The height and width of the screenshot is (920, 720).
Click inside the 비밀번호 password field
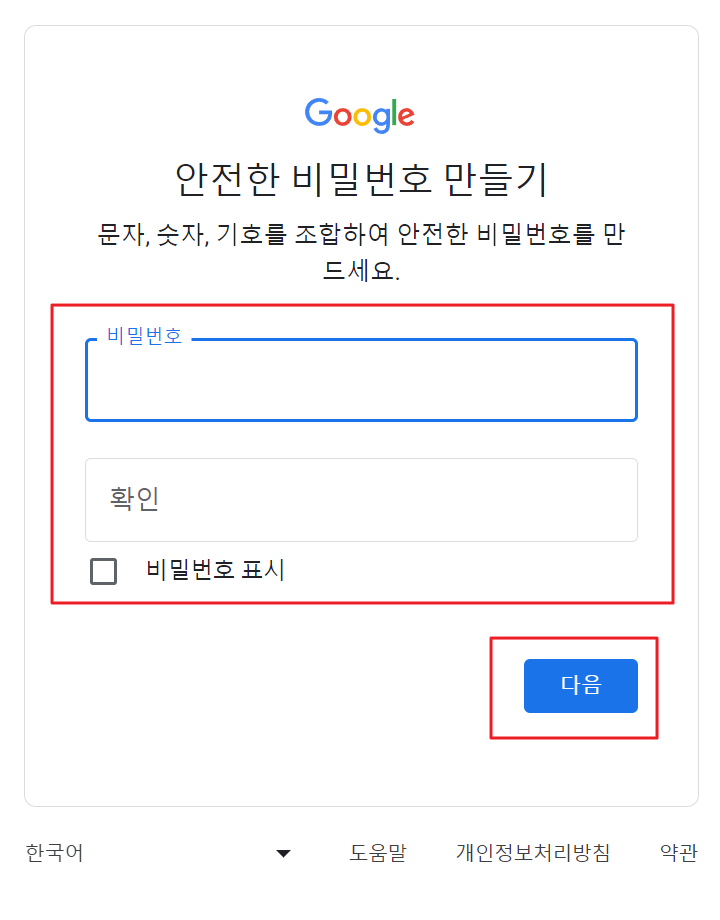click(x=360, y=380)
